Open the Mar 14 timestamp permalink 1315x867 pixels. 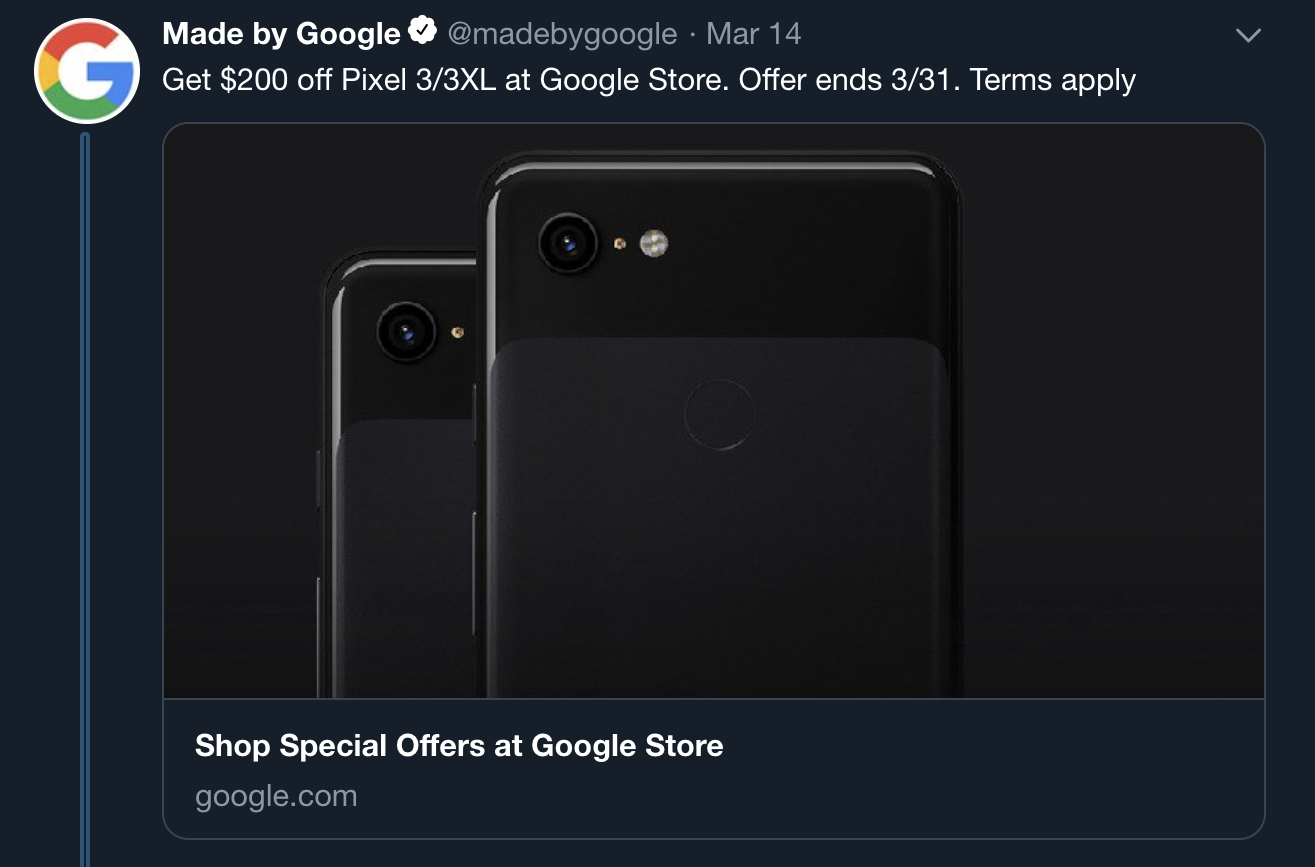(x=754, y=34)
